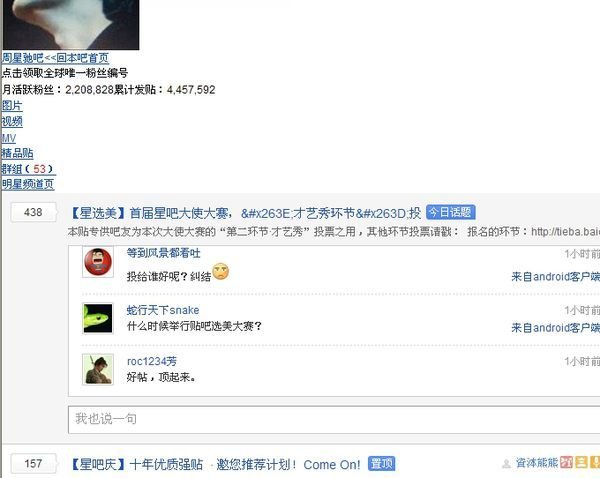Focus the 我也说一句 reply input box
The height and width of the screenshot is (478, 600).
(x=334, y=419)
